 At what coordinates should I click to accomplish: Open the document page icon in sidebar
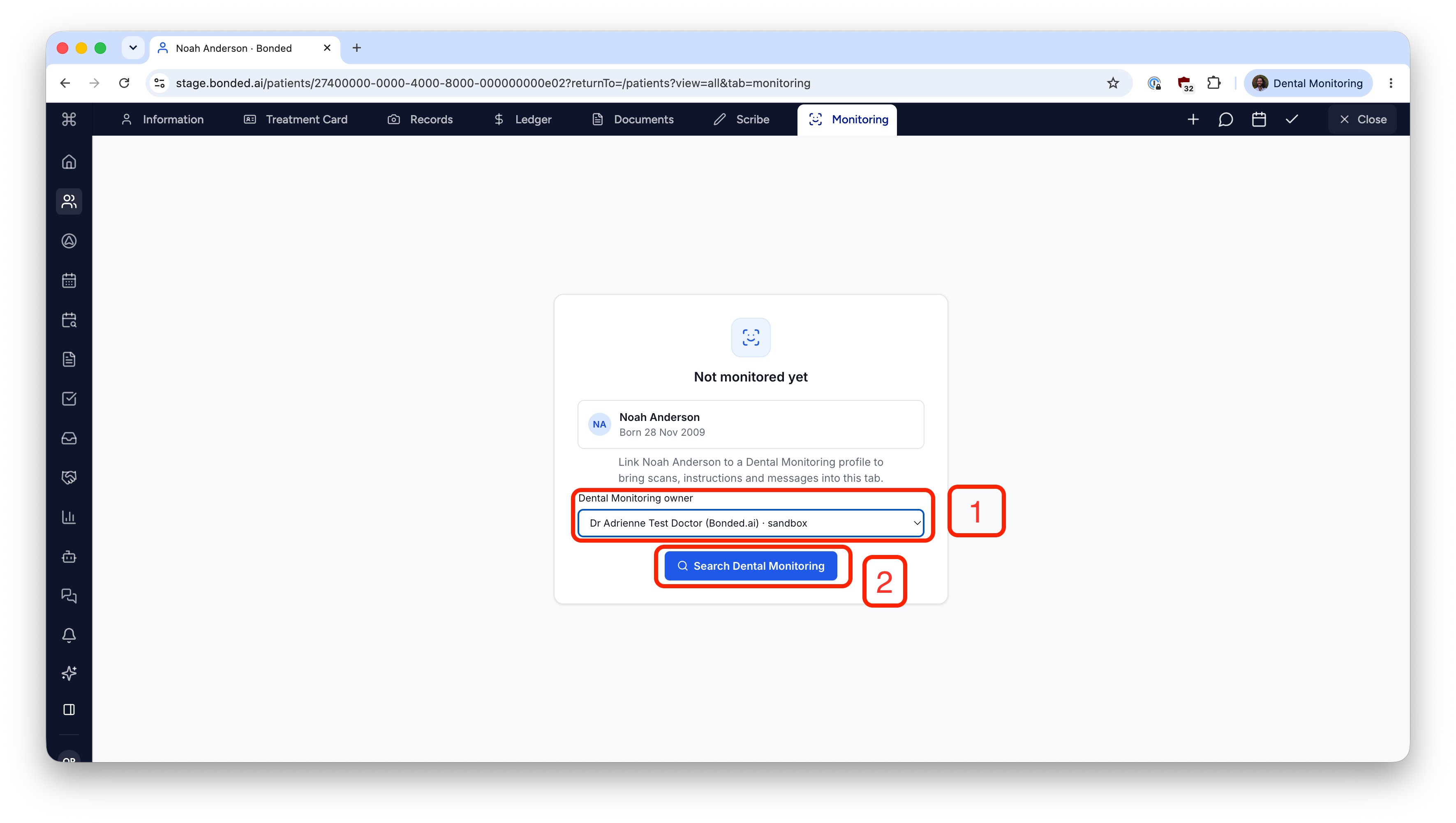(x=69, y=359)
